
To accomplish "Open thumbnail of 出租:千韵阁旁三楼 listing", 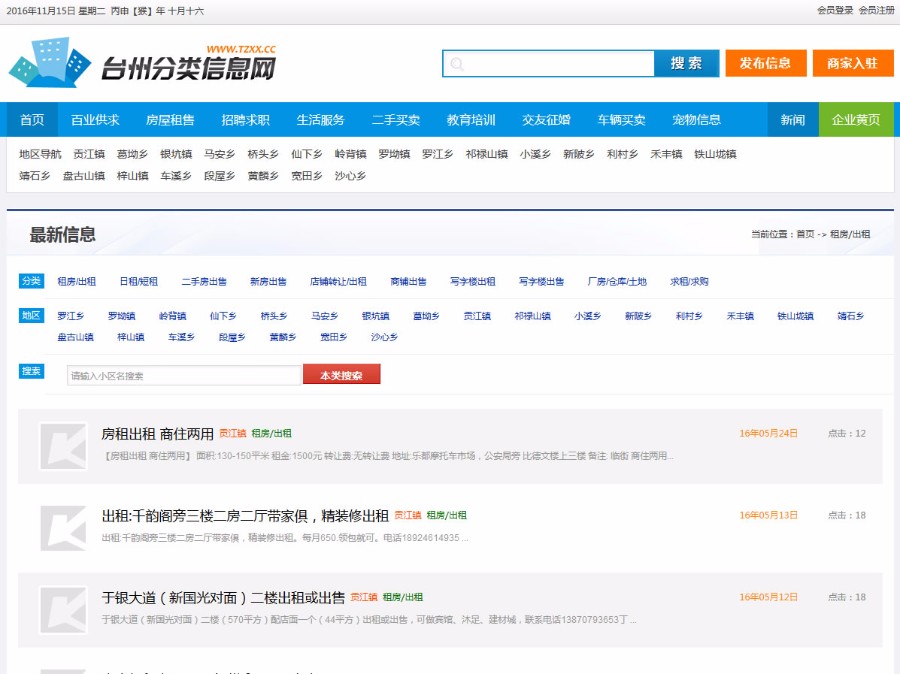I will click(63, 528).
